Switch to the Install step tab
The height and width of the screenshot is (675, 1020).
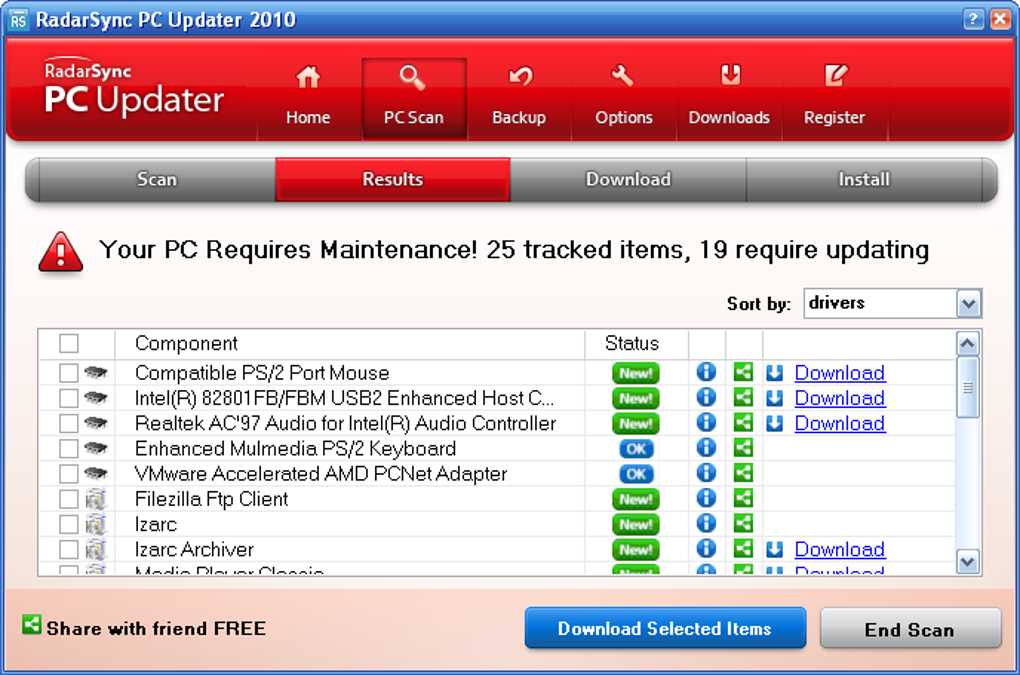[x=865, y=179]
